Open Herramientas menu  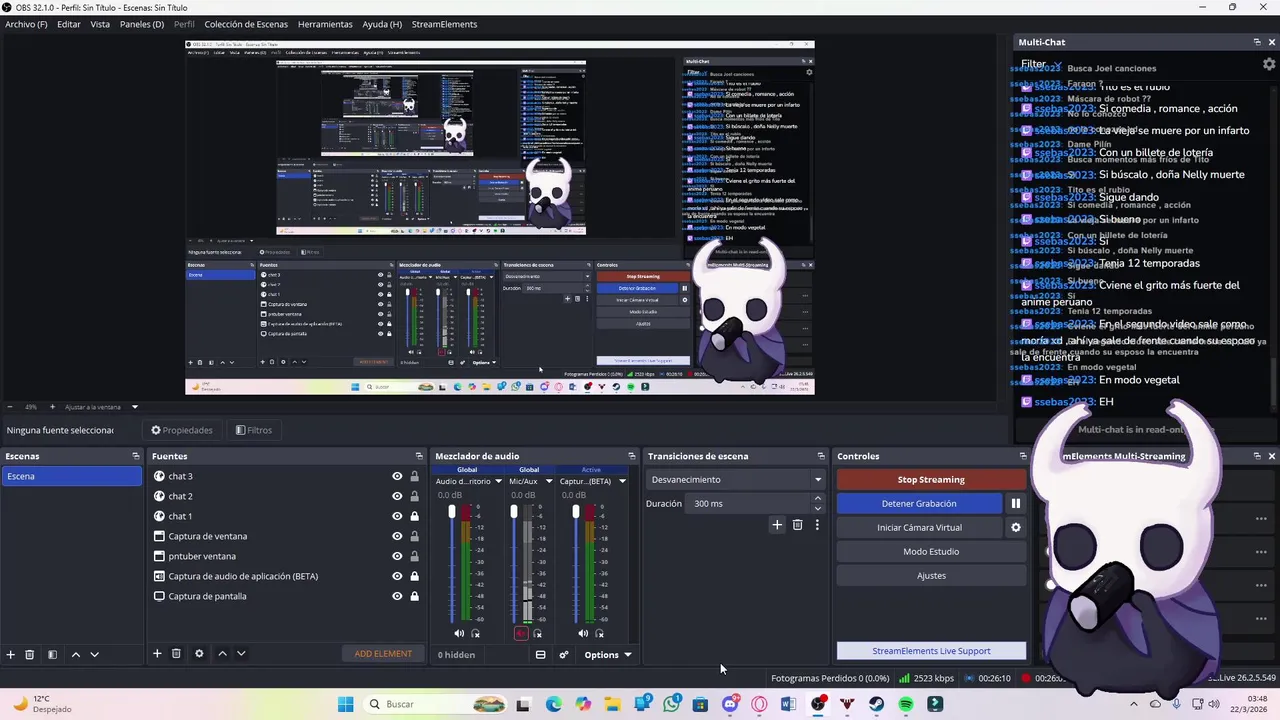coord(325,24)
